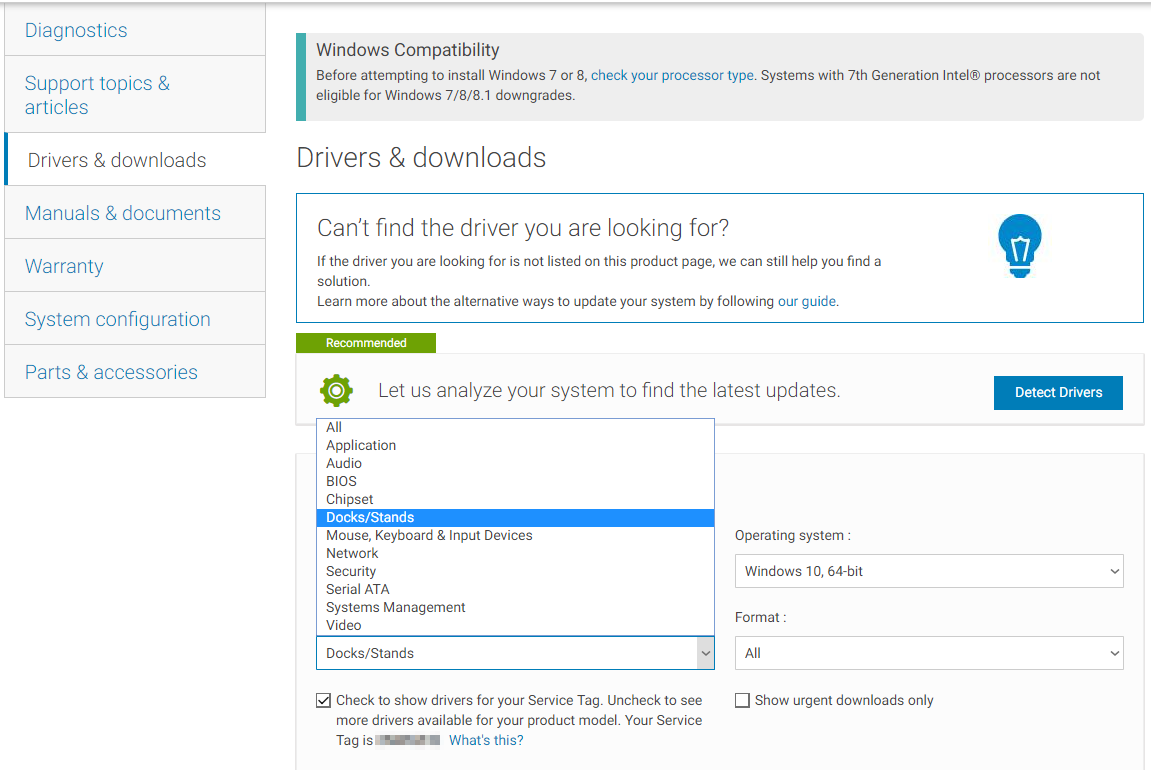Go to Manuals & documents tab
Image resolution: width=1151 pixels, height=770 pixels.
[x=123, y=213]
